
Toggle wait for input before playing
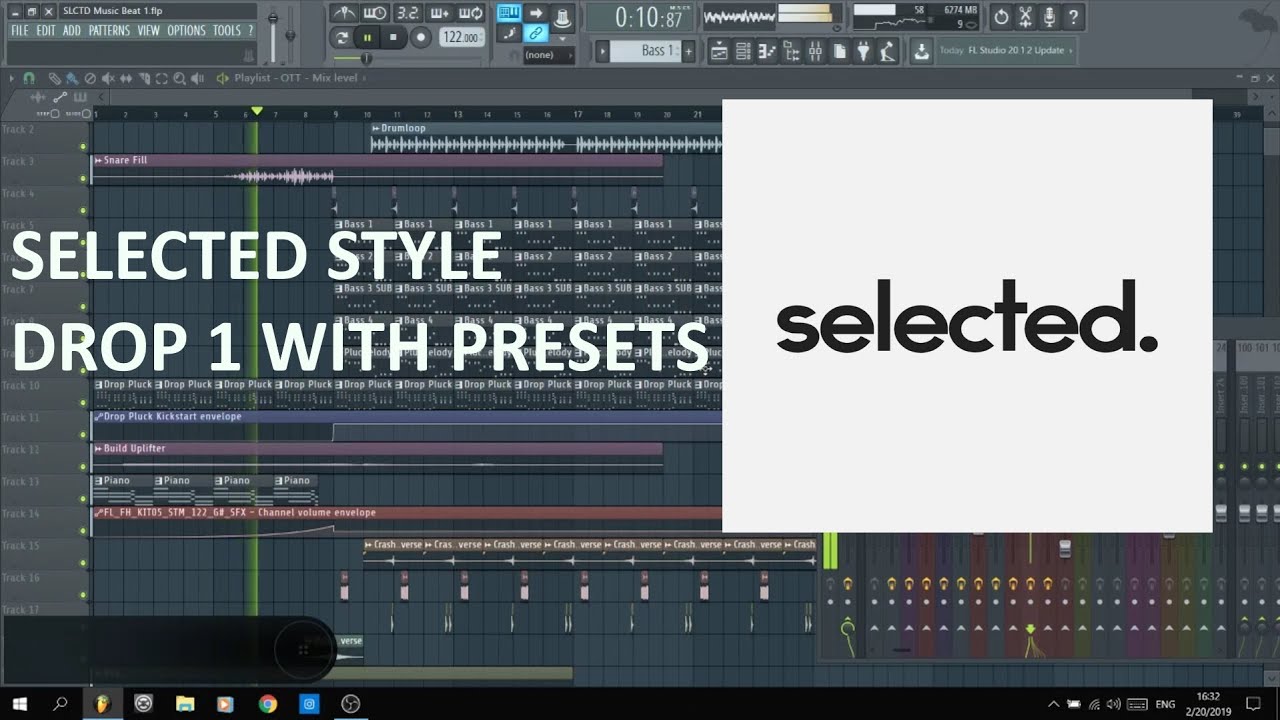click(375, 13)
